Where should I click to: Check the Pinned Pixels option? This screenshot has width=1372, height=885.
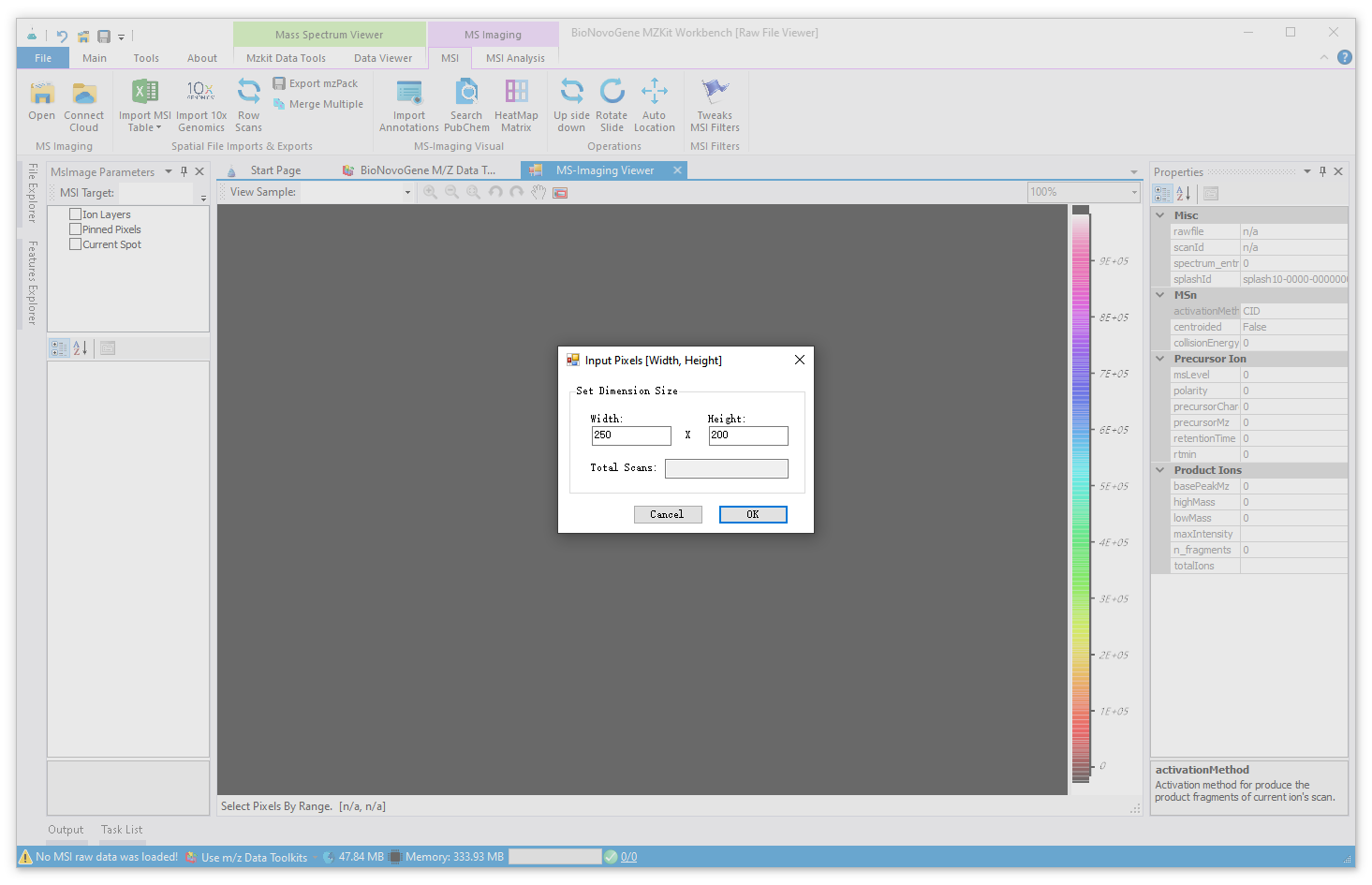coord(76,229)
